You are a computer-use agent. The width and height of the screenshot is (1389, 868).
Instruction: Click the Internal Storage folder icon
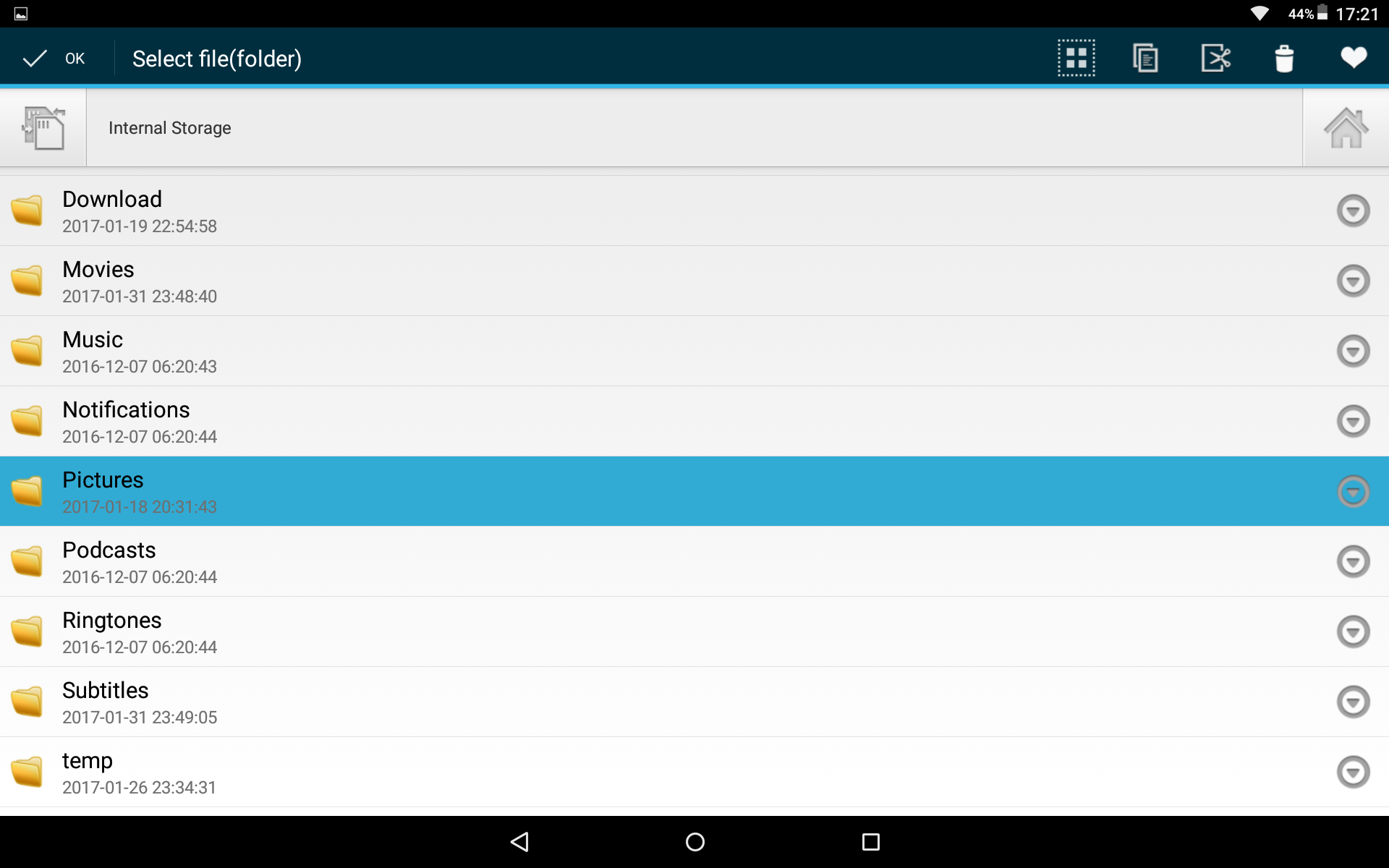coord(42,127)
